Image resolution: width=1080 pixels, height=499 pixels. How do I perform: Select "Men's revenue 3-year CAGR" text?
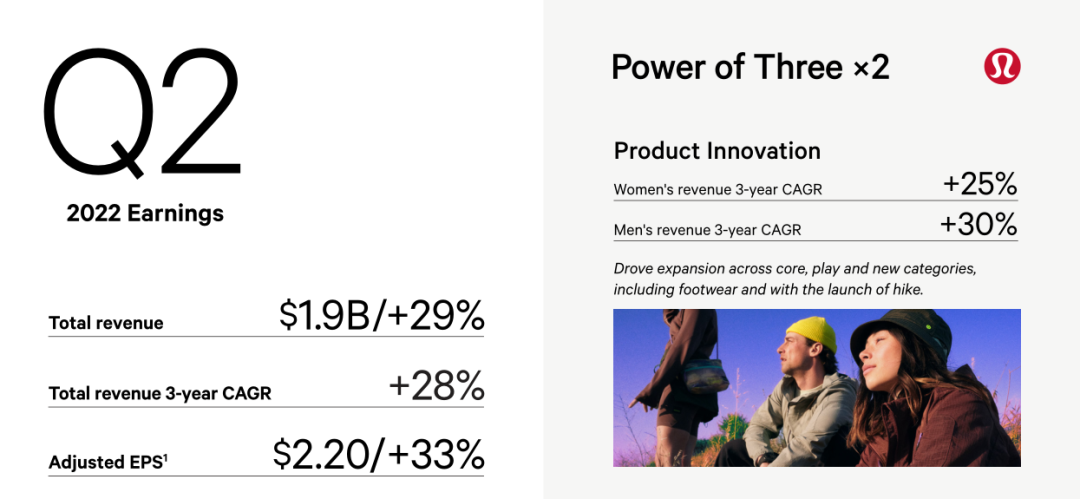point(707,230)
